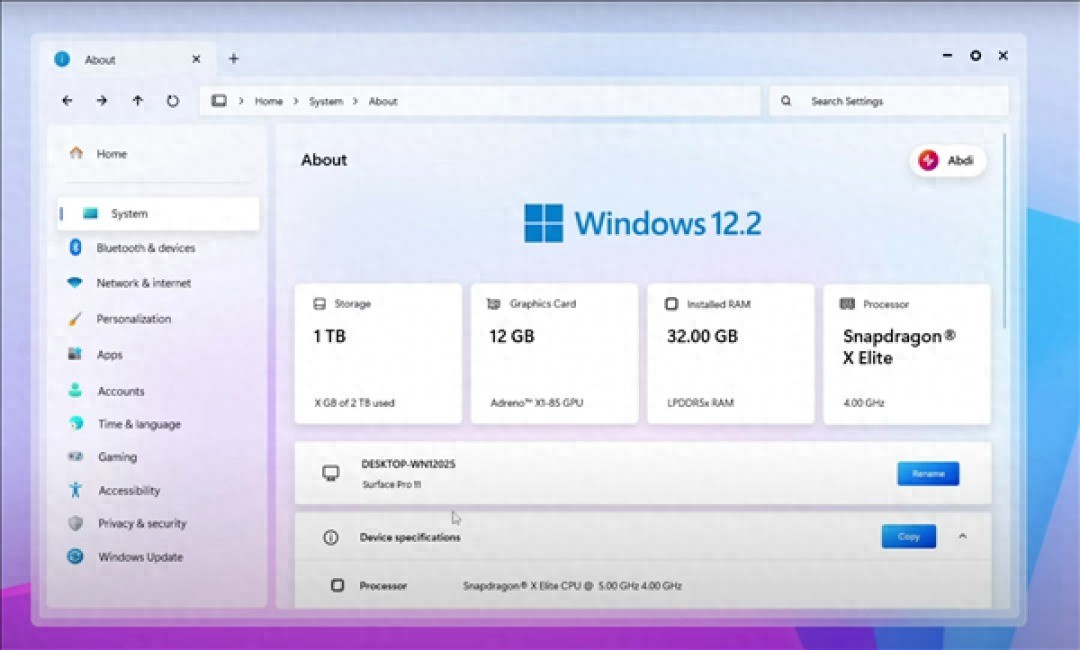Click the back arrow navigation icon
Screen dimensions: 1080x650
click(67, 101)
